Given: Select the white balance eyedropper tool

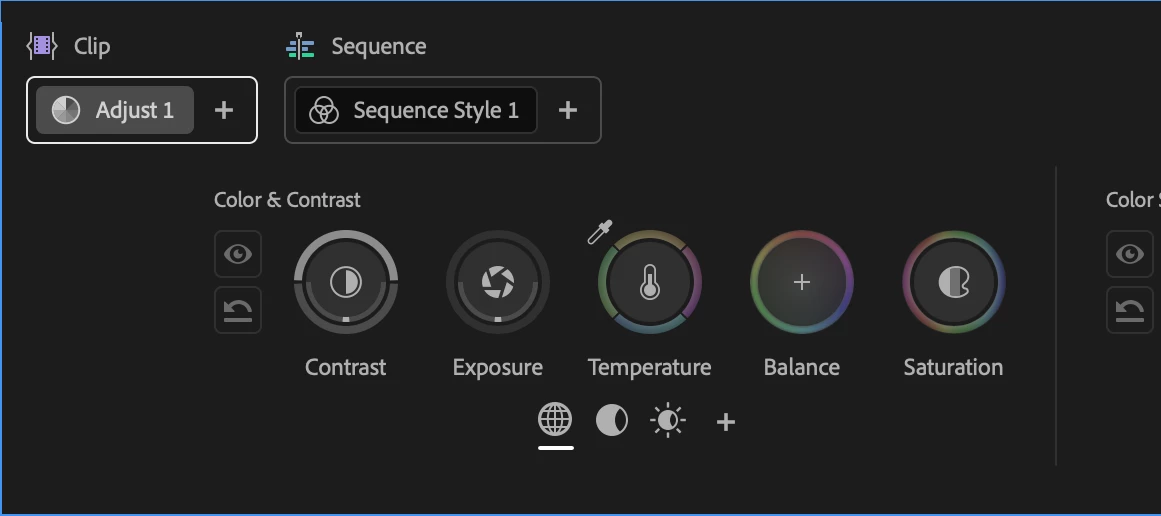Looking at the screenshot, I should tap(600, 232).
